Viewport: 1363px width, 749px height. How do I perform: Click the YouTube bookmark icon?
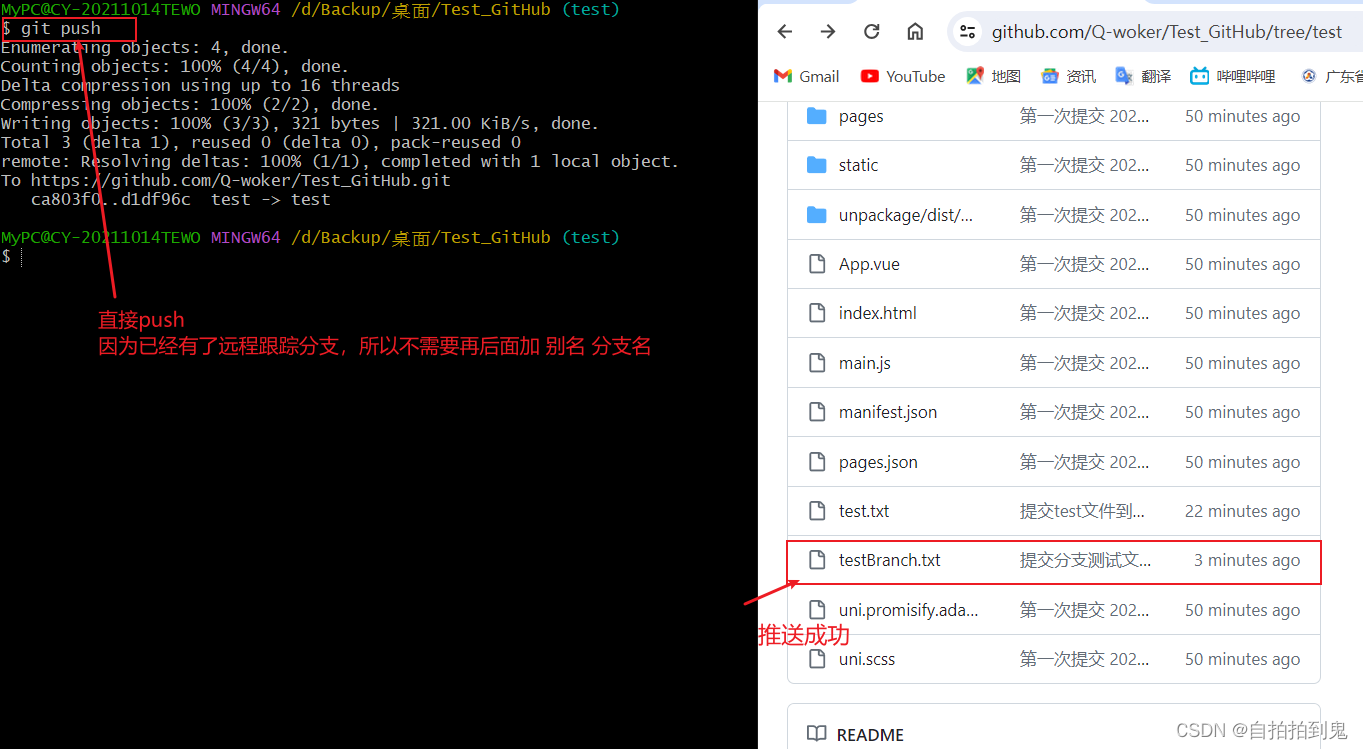point(870,76)
